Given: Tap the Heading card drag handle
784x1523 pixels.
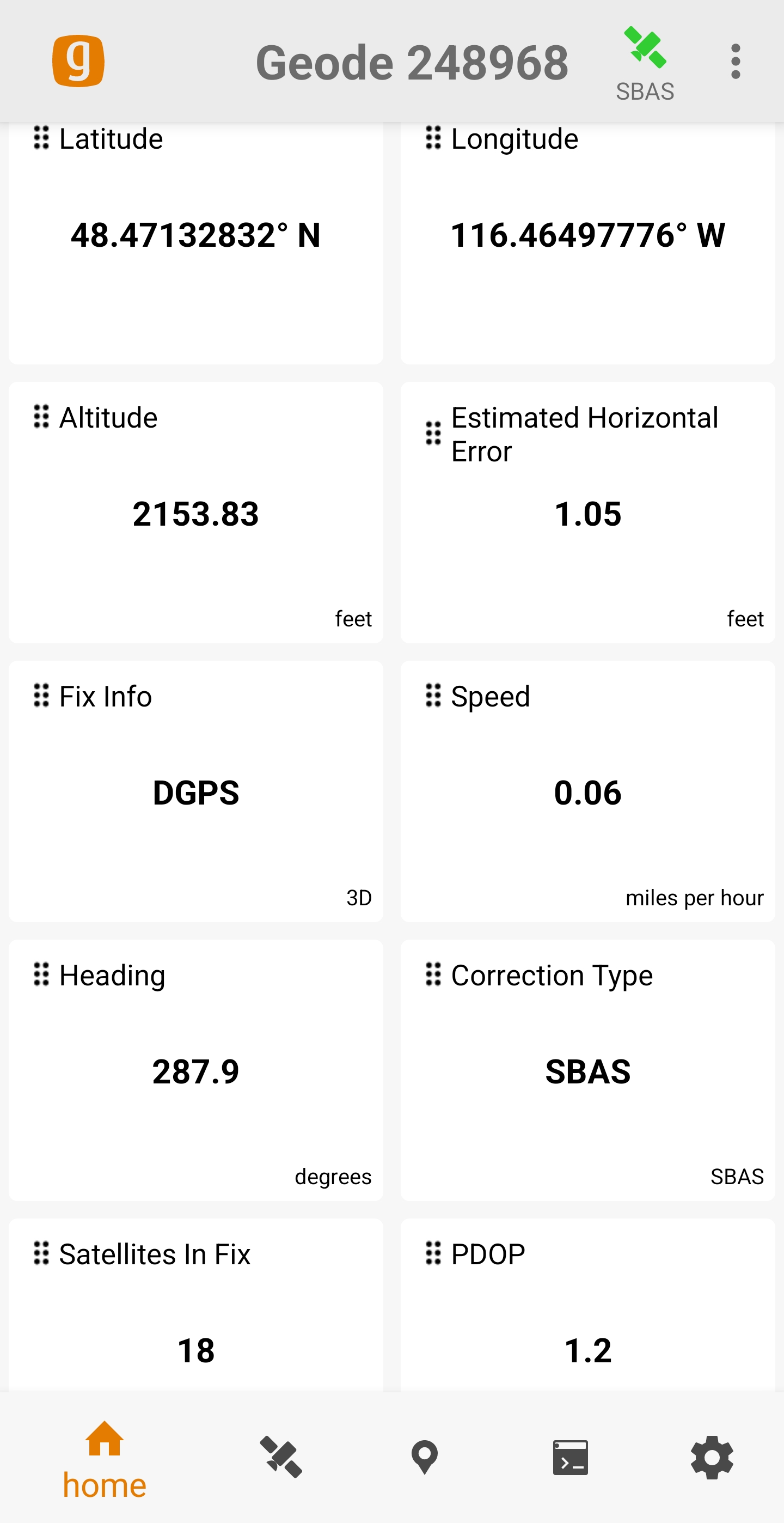Looking at the screenshot, I should pos(41,974).
